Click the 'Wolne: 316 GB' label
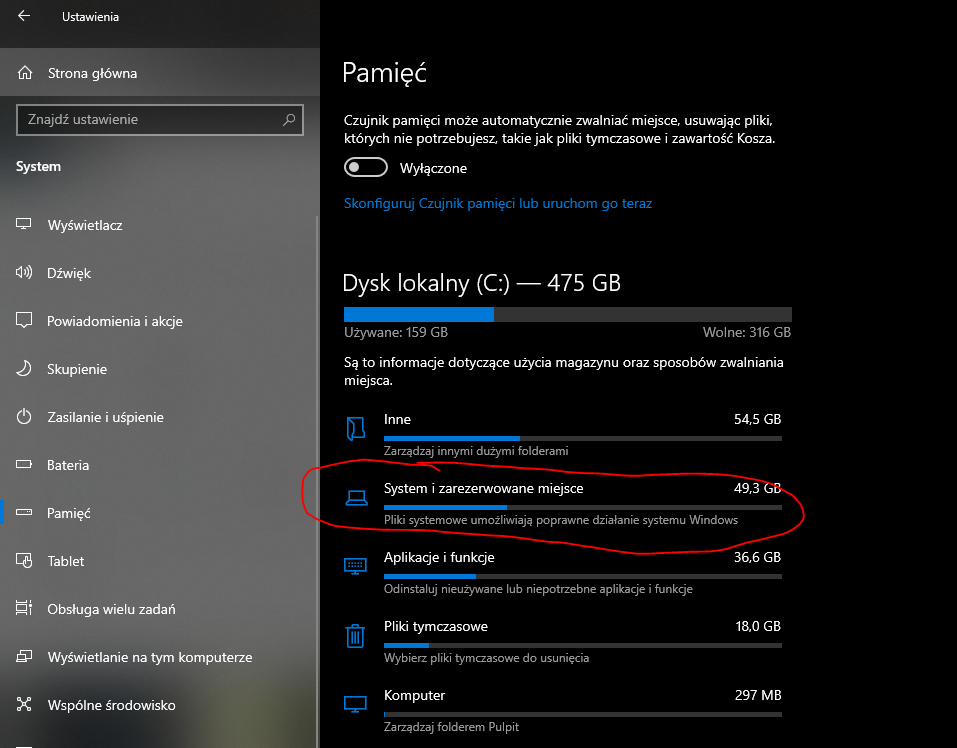The image size is (957, 748). tap(746, 333)
